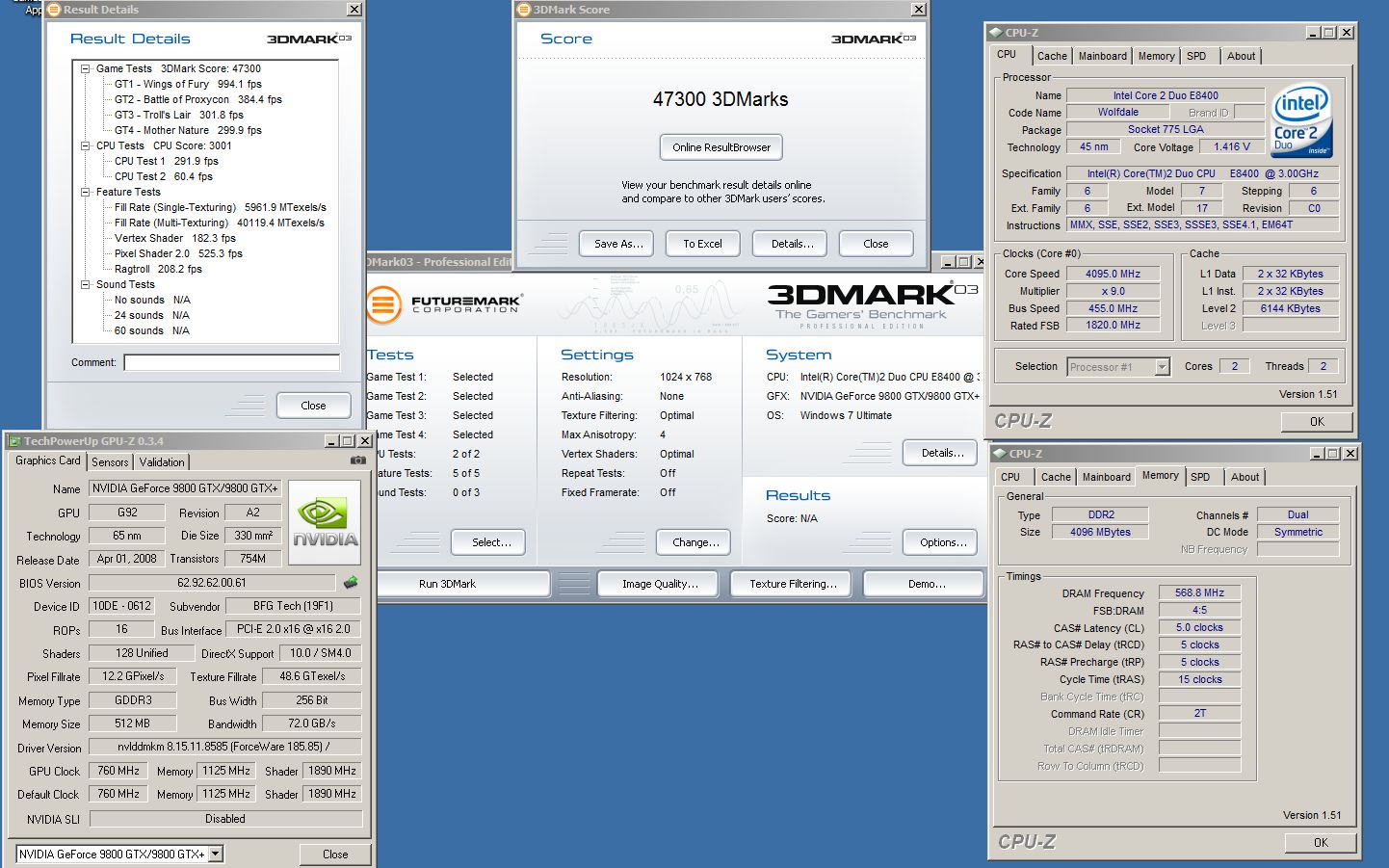Switch to the Sensors tab in GPU-Z
1389x868 pixels.
pyautogui.click(x=110, y=462)
